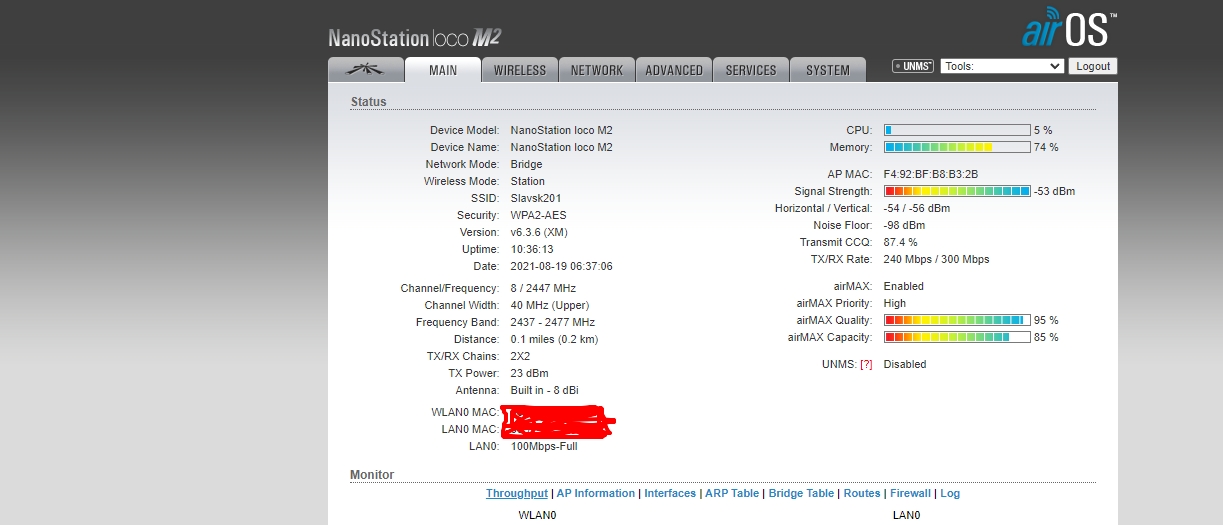This screenshot has height=525, width=1223.
Task: Open the Bridge Table link
Action: coord(801,493)
